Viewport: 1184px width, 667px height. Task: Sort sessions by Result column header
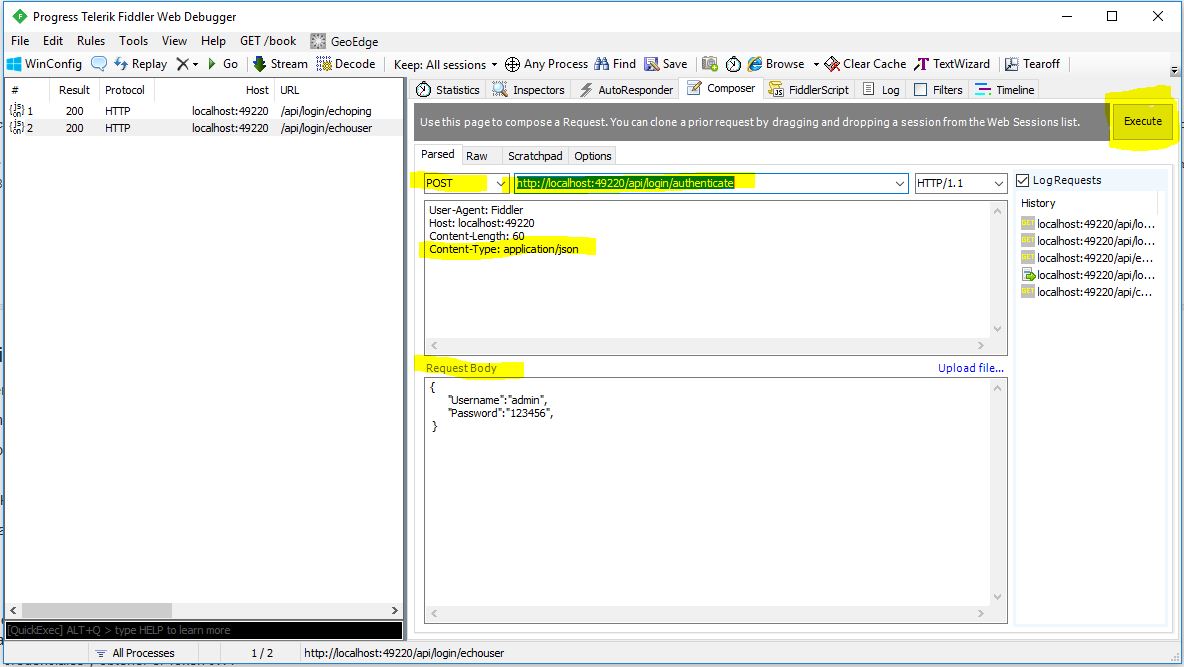[x=74, y=90]
